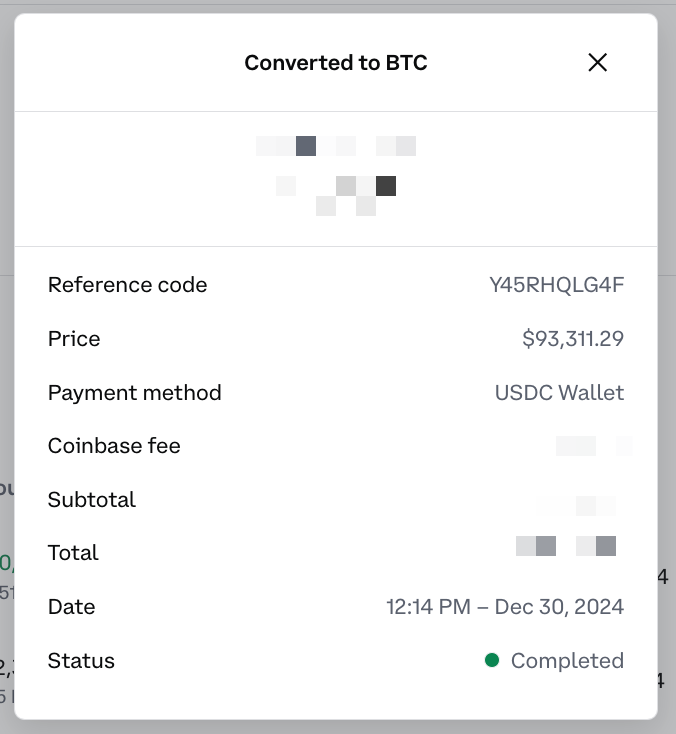Screen dimensions: 676x734
Task: Click the Subtotal label
Action: 91,499
